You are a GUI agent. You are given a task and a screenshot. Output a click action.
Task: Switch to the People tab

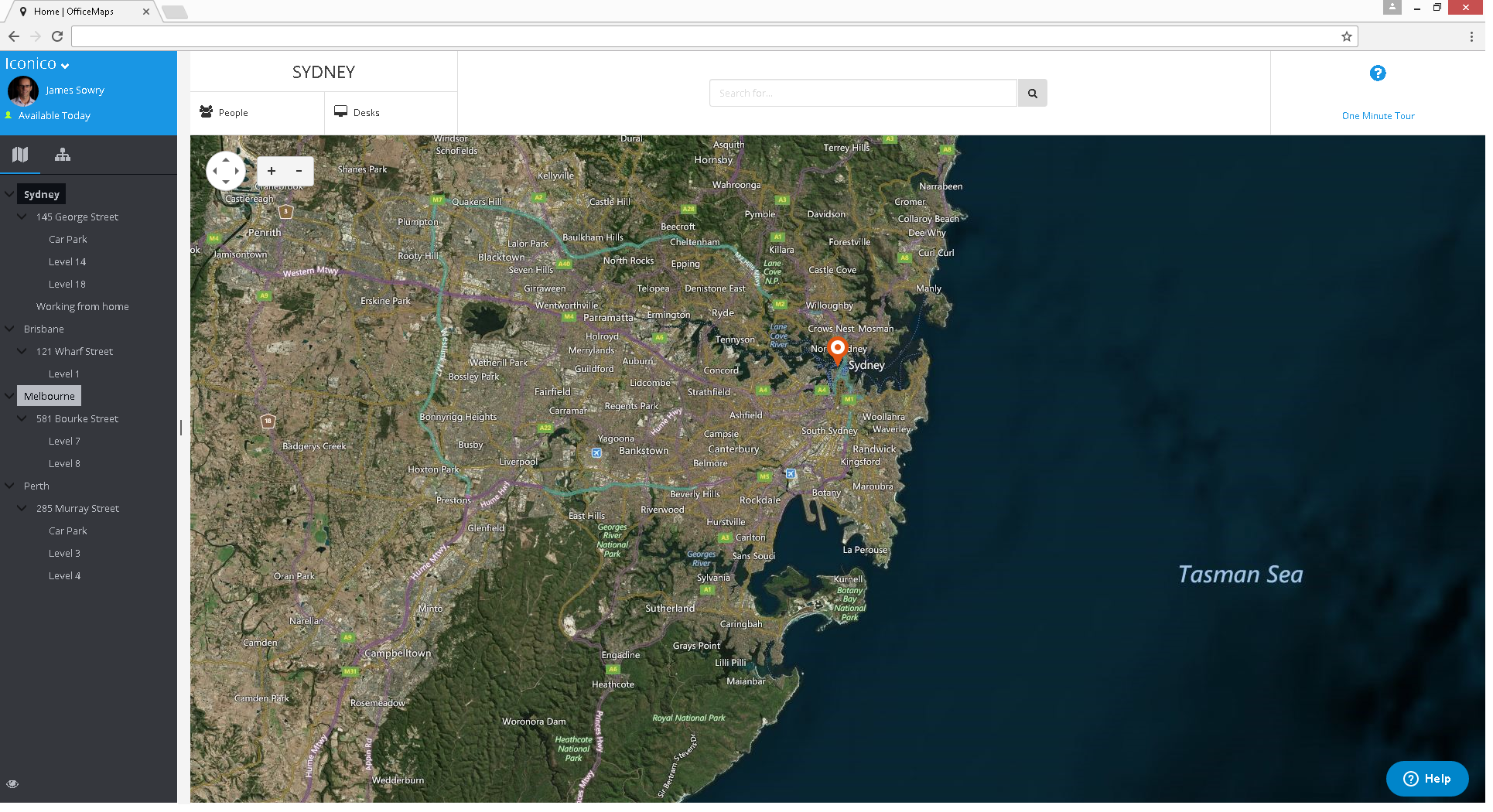pyautogui.click(x=224, y=112)
